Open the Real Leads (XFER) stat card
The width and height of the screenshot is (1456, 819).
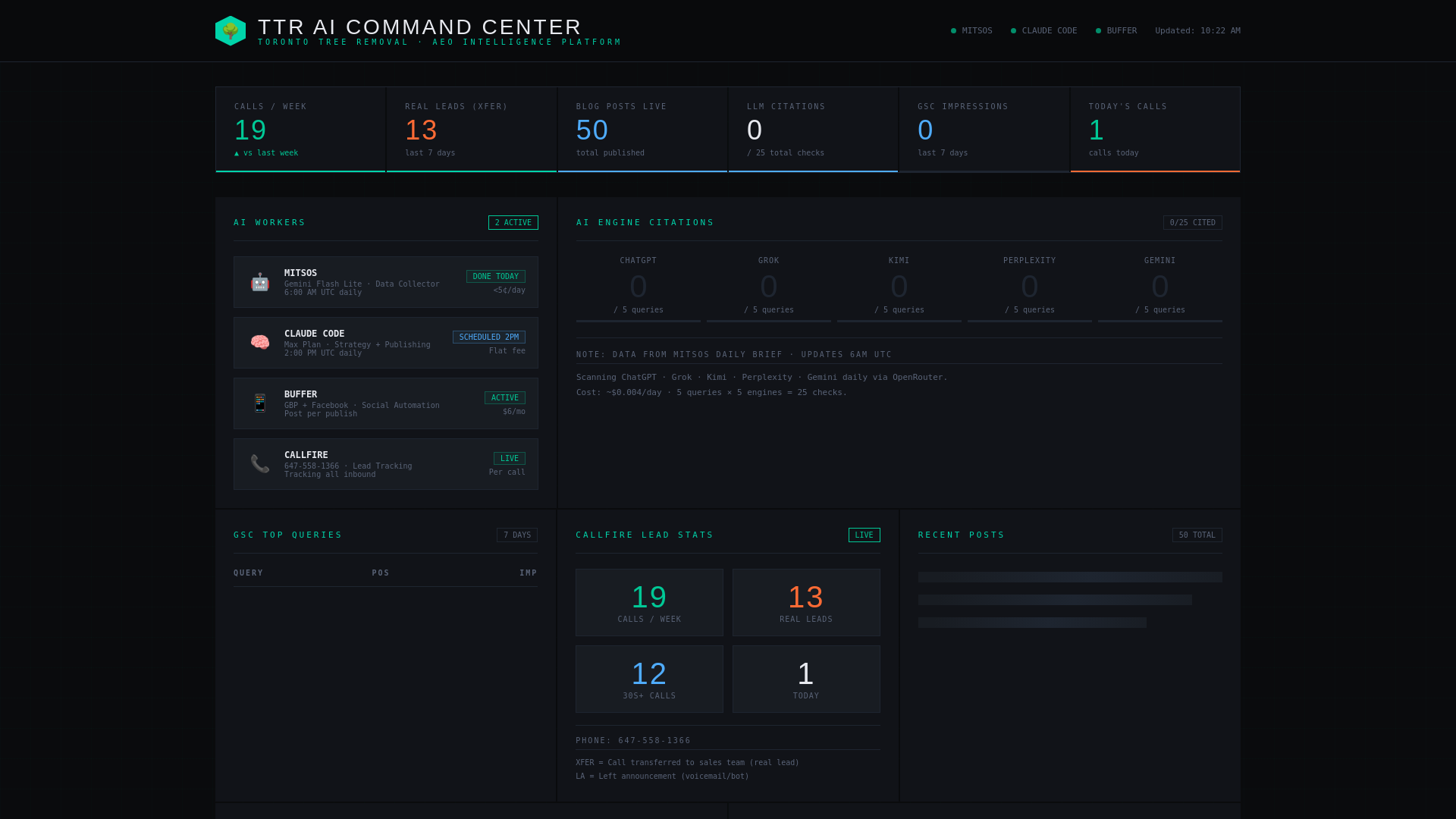coord(472,130)
